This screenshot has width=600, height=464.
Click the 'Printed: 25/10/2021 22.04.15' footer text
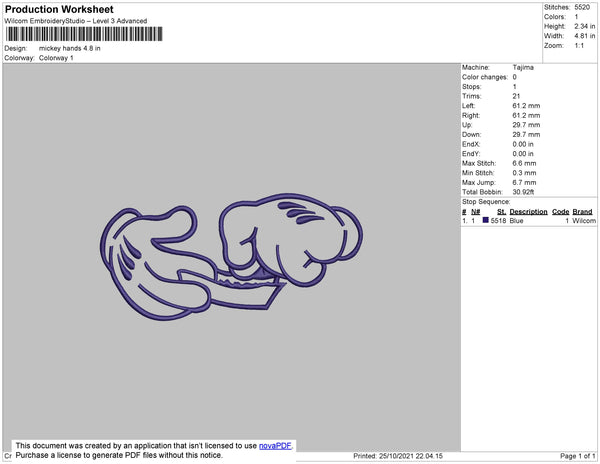[398, 456]
